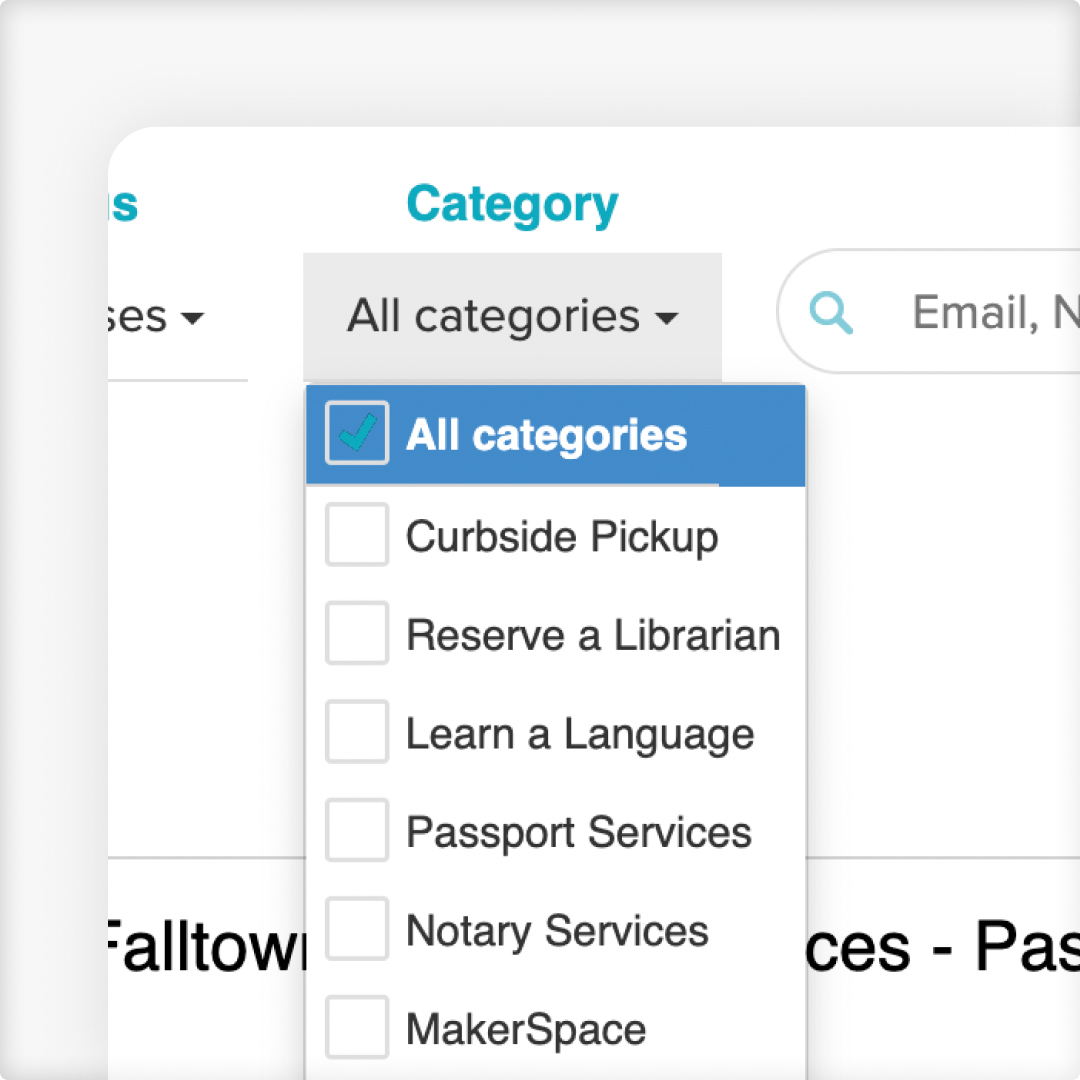Choose the Notary Services menu entry
1080x1080 pixels.
click(556, 929)
